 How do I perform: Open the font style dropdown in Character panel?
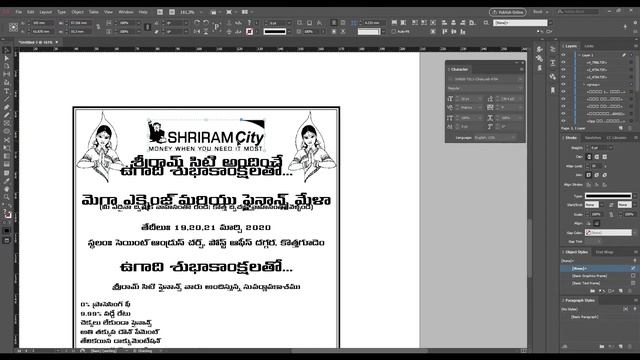[520, 88]
